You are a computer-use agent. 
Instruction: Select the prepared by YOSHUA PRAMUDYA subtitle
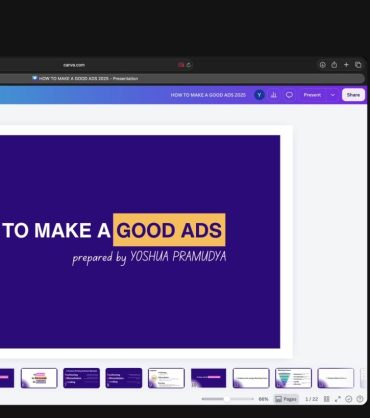pyautogui.click(x=149, y=257)
